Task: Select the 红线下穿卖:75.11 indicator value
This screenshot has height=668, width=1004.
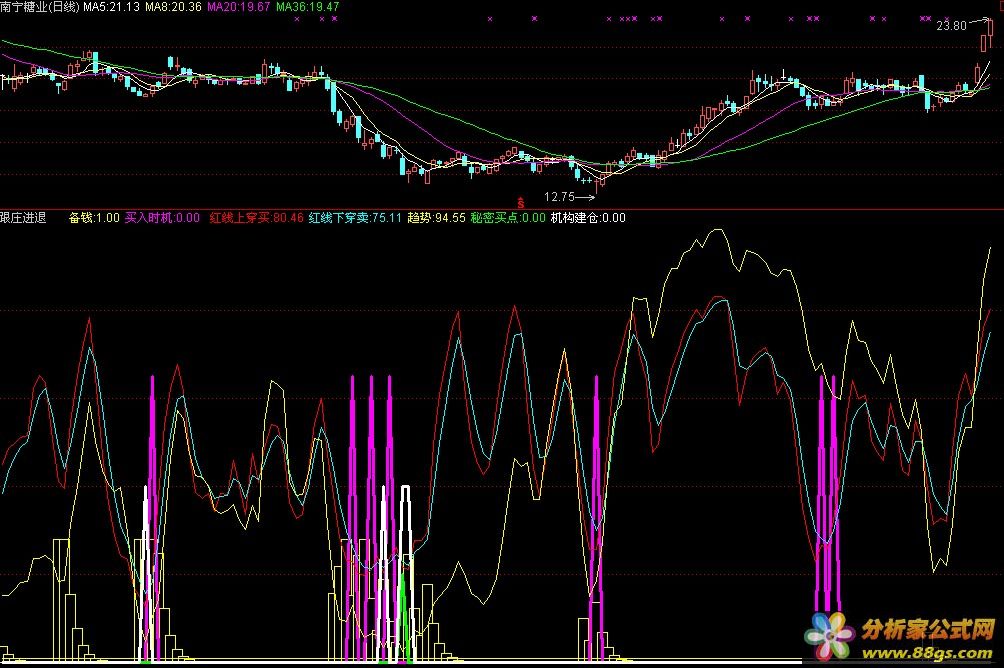Action: (x=355, y=218)
